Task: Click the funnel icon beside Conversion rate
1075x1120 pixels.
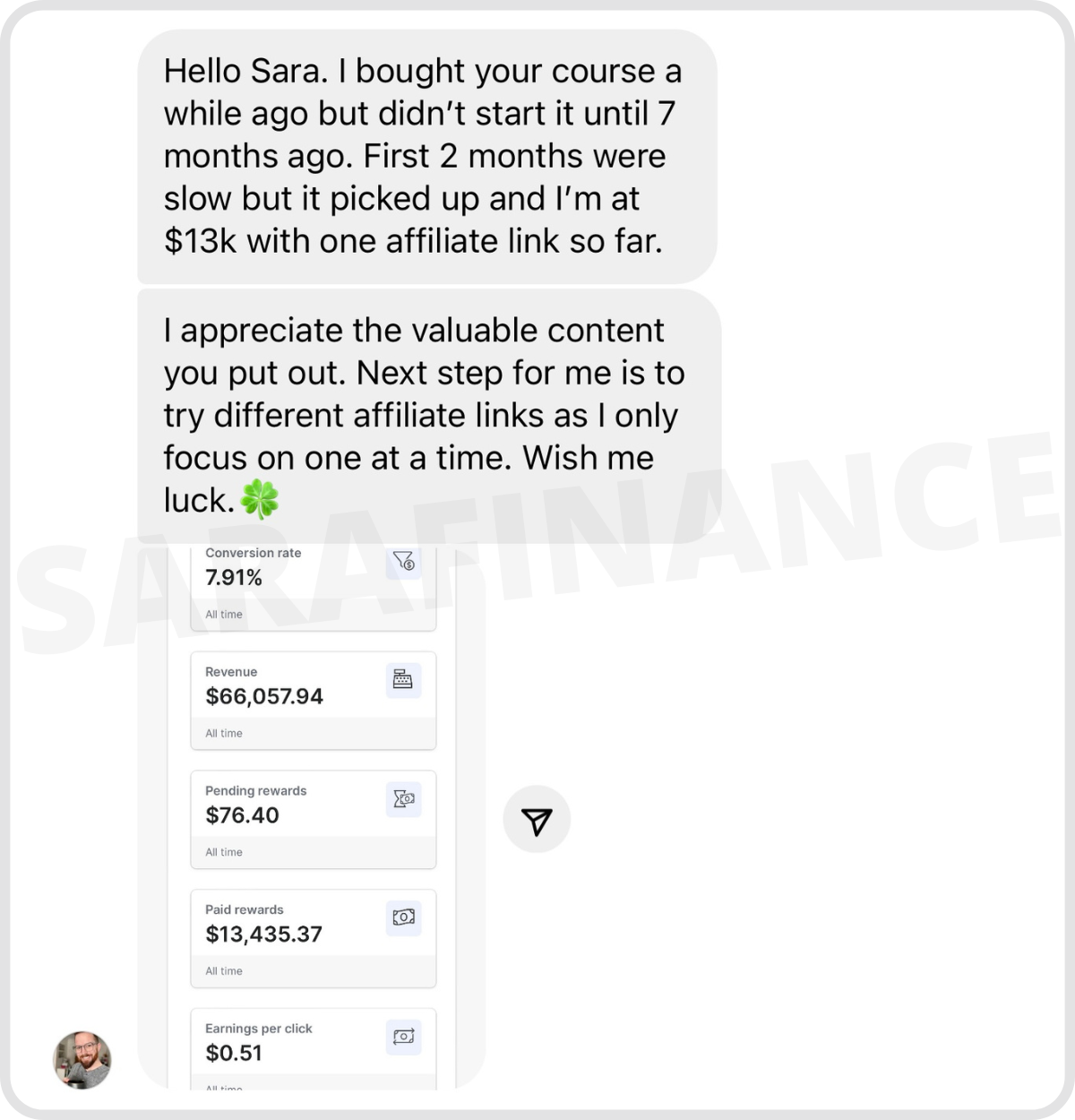Action: coord(404,562)
